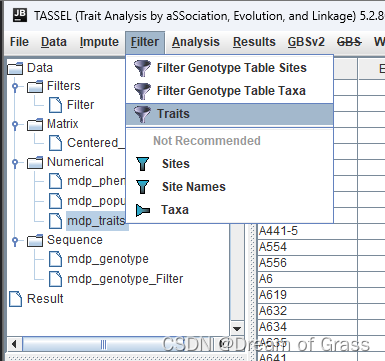The width and height of the screenshot is (385, 361).
Task: Click the teal funnel icon beside Sites
Action: click(x=143, y=164)
